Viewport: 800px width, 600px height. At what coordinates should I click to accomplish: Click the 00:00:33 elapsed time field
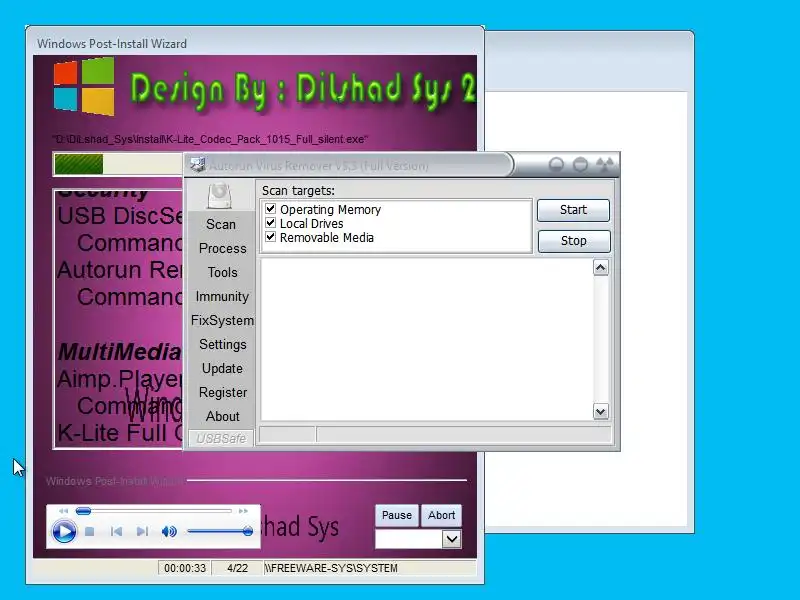tap(185, 568)
